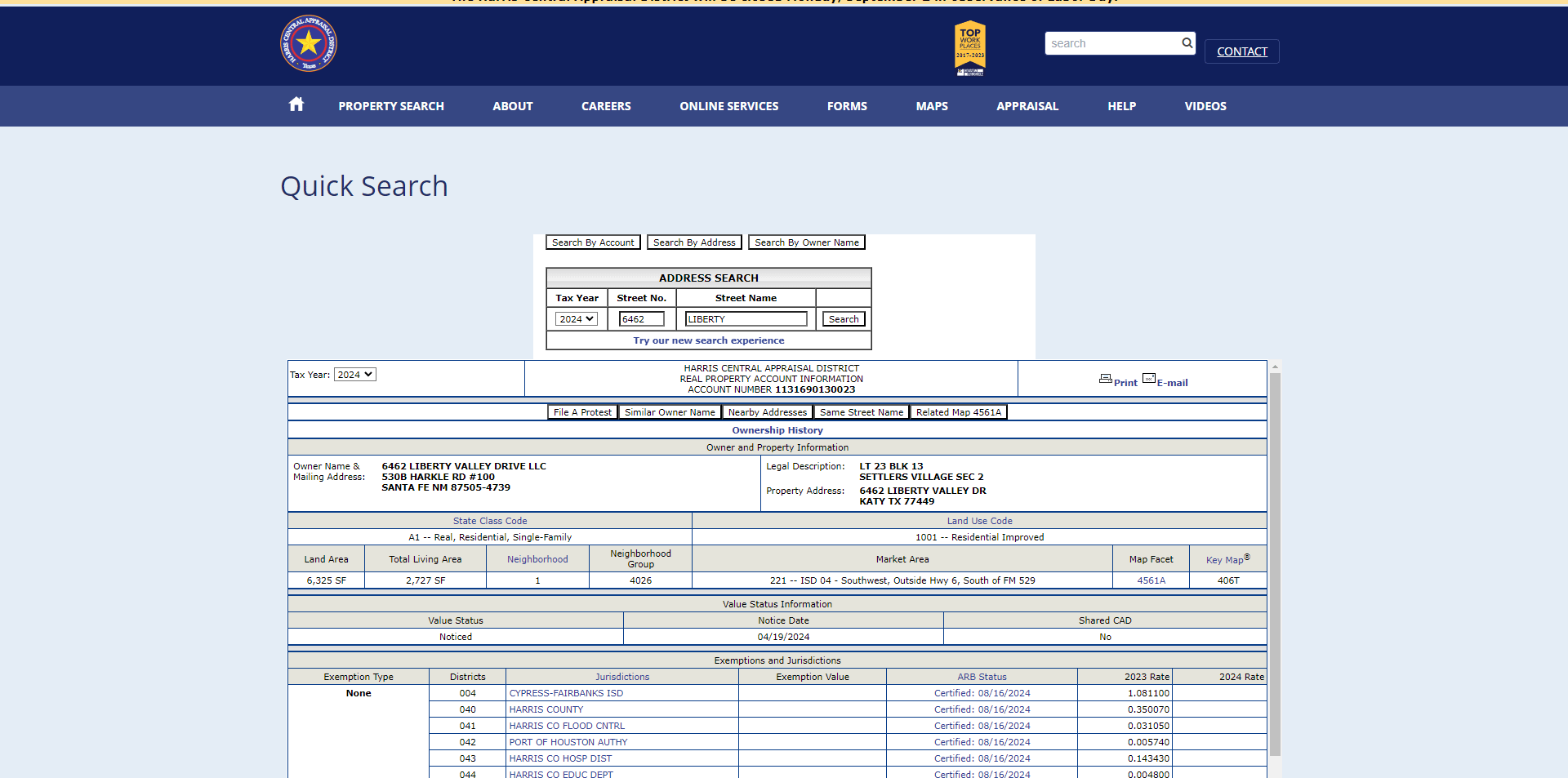Select account number 1131690130023 text
1568x778 pixels.
coord(815,389)
